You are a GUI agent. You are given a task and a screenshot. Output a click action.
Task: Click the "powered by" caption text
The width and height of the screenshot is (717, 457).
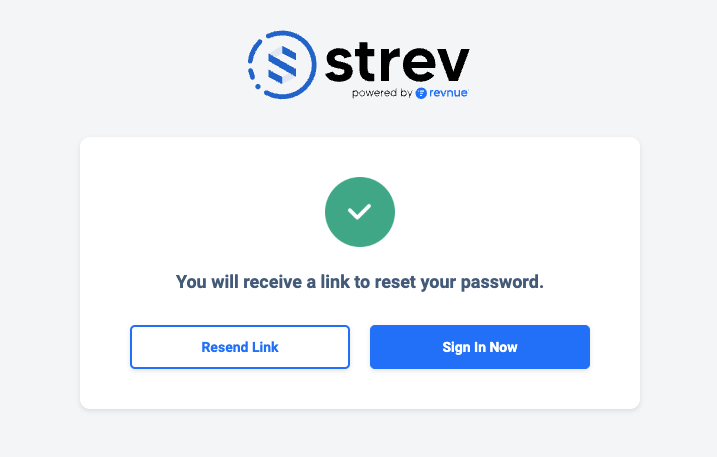click(382, 93)
